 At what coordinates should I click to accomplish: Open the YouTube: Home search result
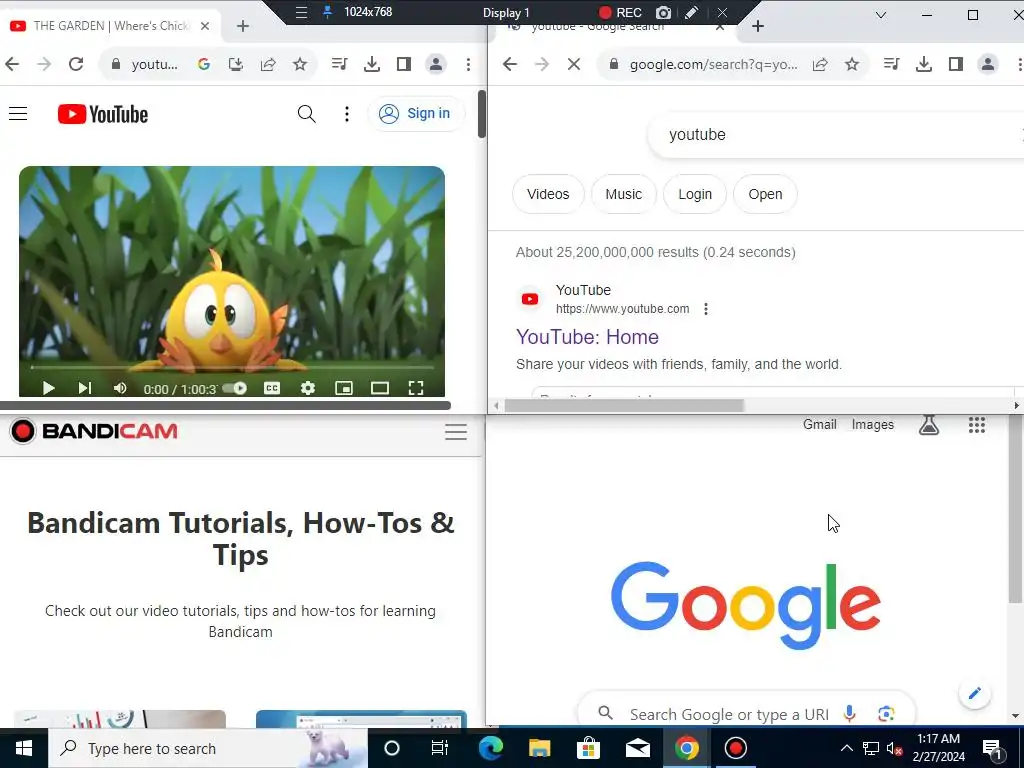tap(587, 337)
